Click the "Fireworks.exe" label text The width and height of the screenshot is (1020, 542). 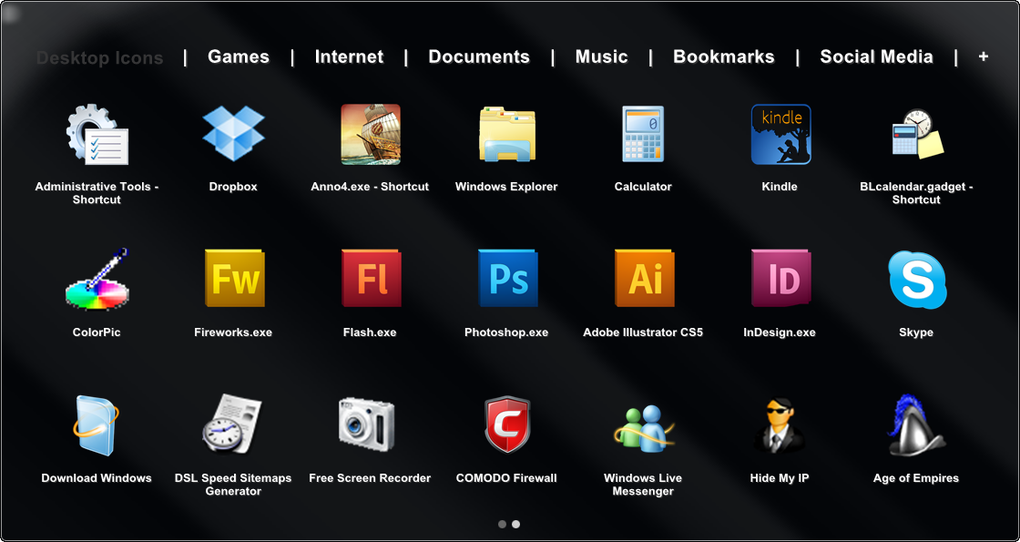click(x=233, y=332)
